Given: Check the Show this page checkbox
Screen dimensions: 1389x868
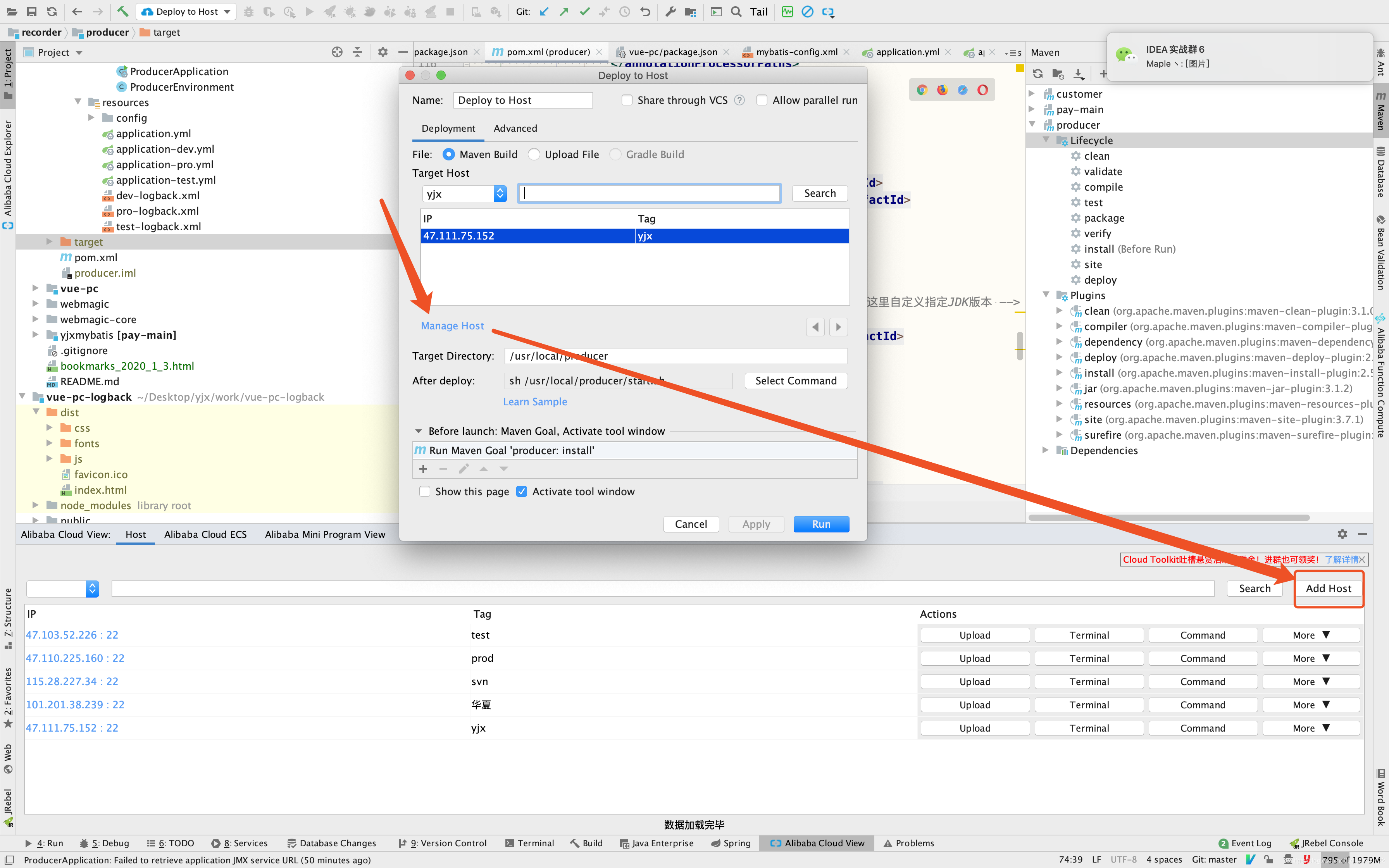Looking at the screenshot, I should [x=425, y=491].
